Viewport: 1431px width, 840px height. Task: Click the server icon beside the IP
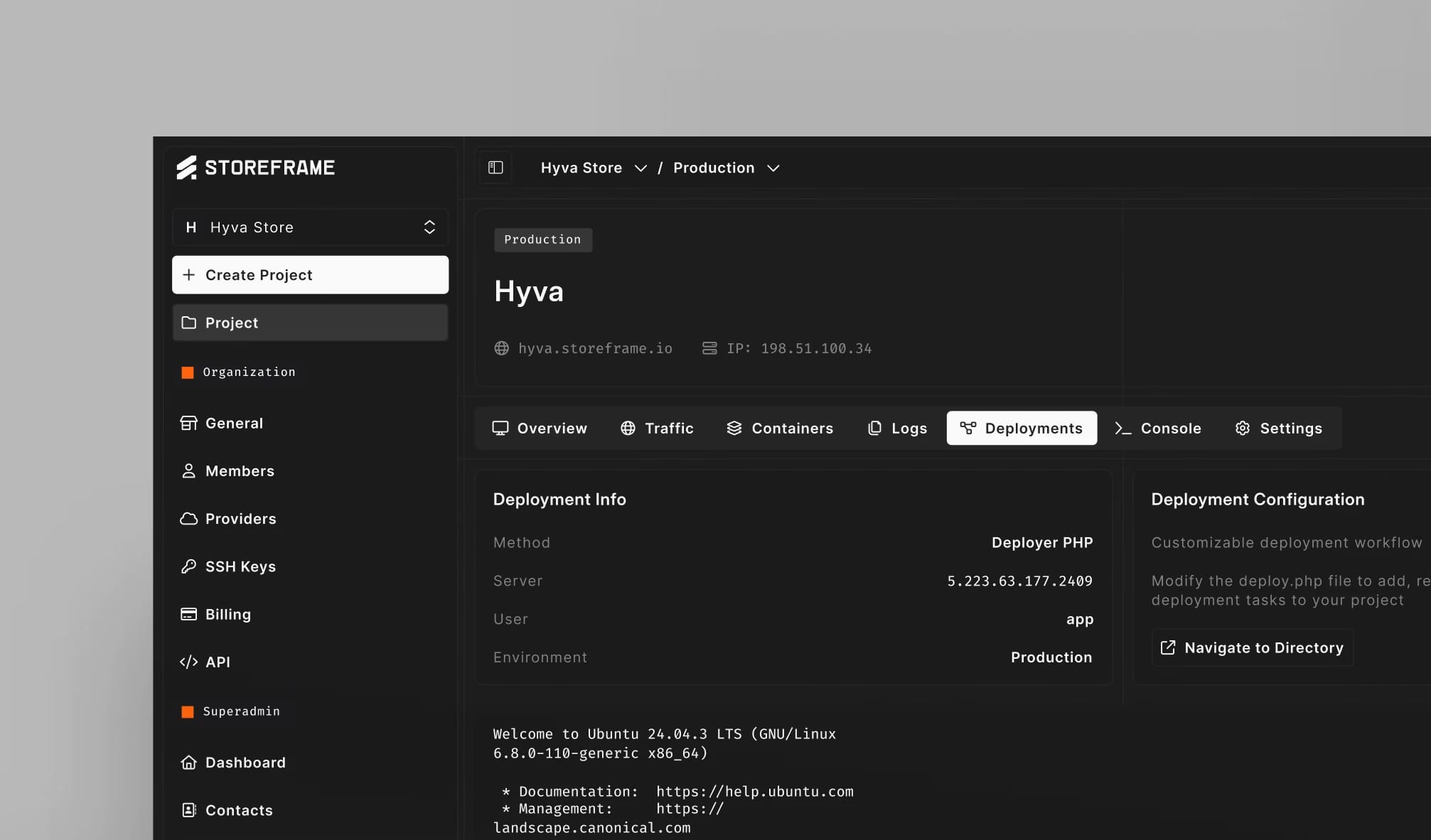click(709, 349)
